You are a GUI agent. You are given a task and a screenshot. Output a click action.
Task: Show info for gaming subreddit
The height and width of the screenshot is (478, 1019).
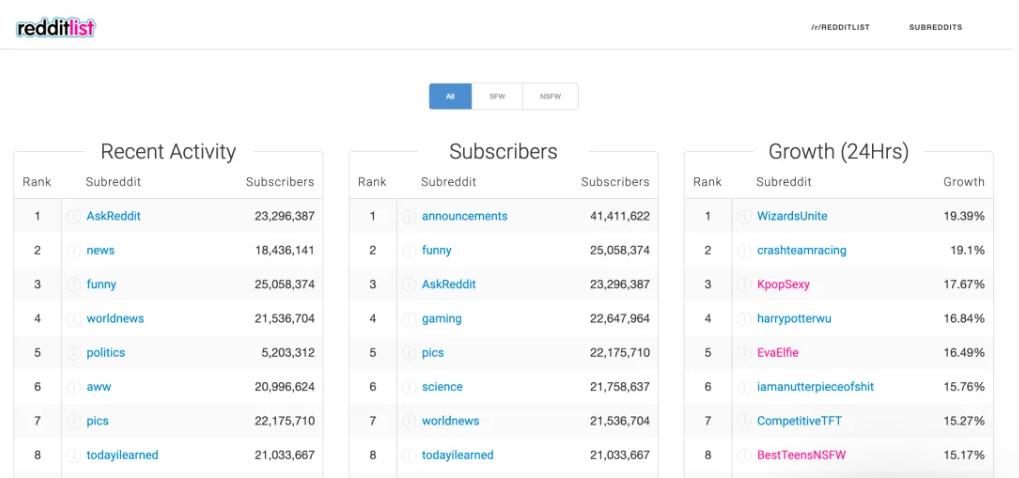coord(409,319)
